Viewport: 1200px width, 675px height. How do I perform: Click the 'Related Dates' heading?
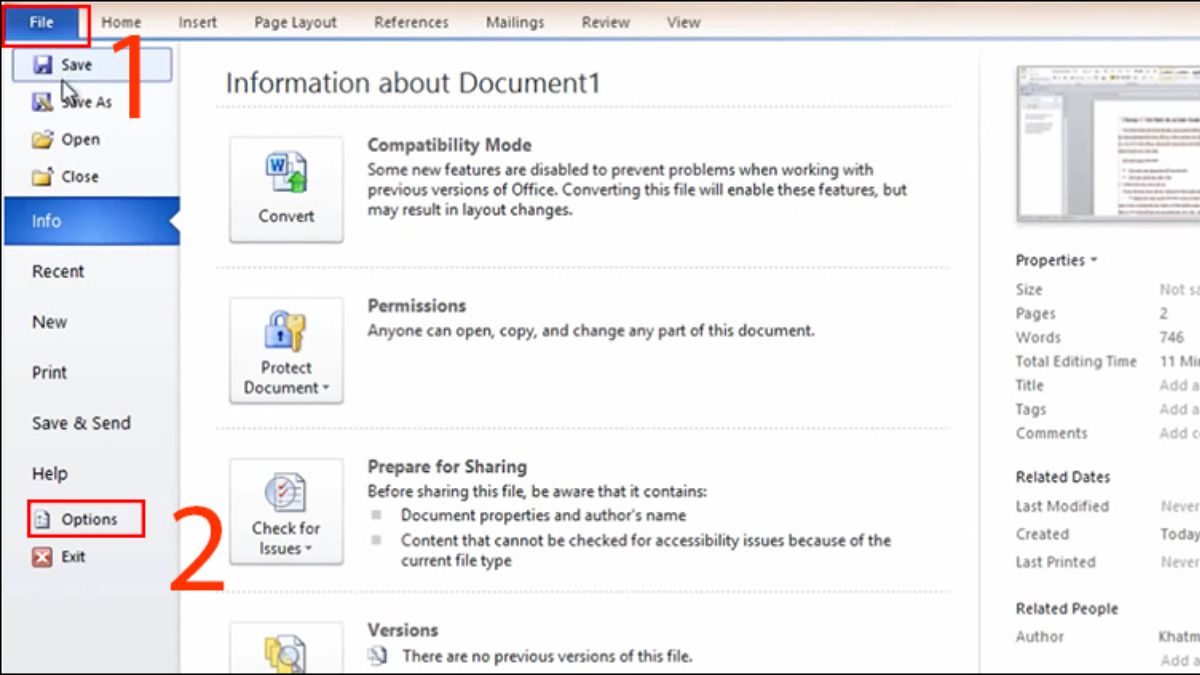1063,477
